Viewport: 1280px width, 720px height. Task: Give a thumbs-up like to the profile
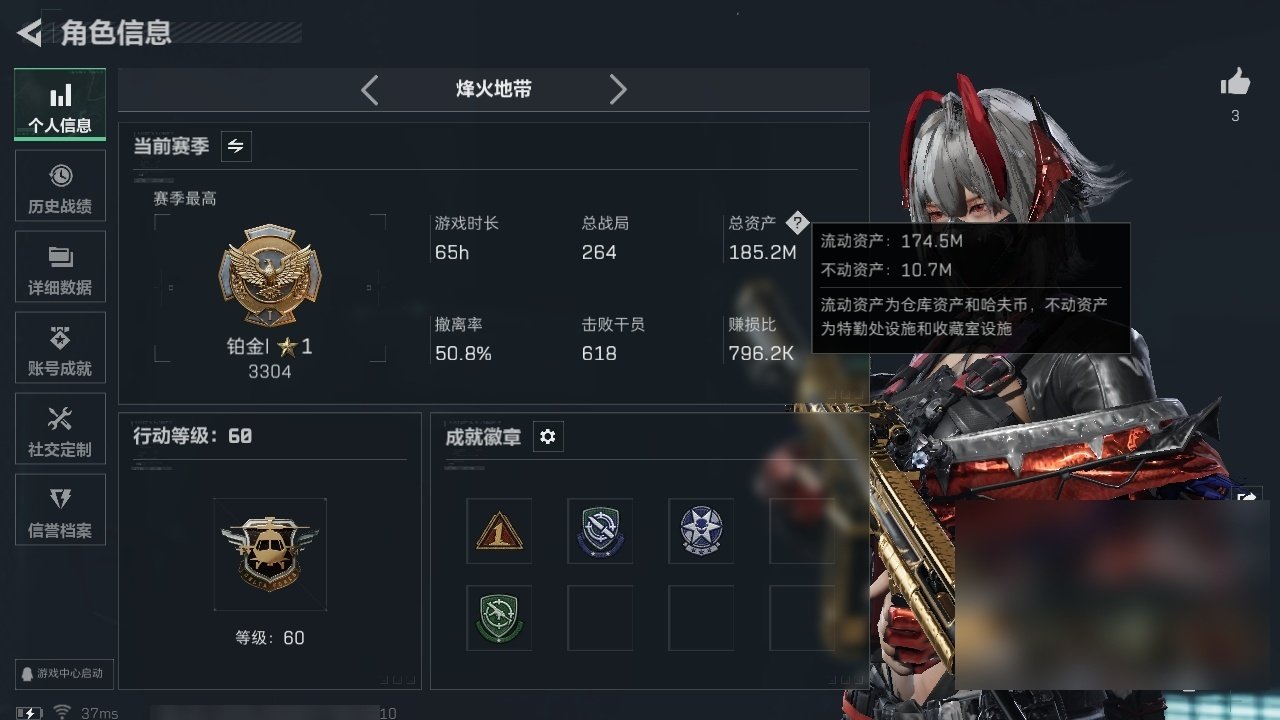(x=1235, y=83)
